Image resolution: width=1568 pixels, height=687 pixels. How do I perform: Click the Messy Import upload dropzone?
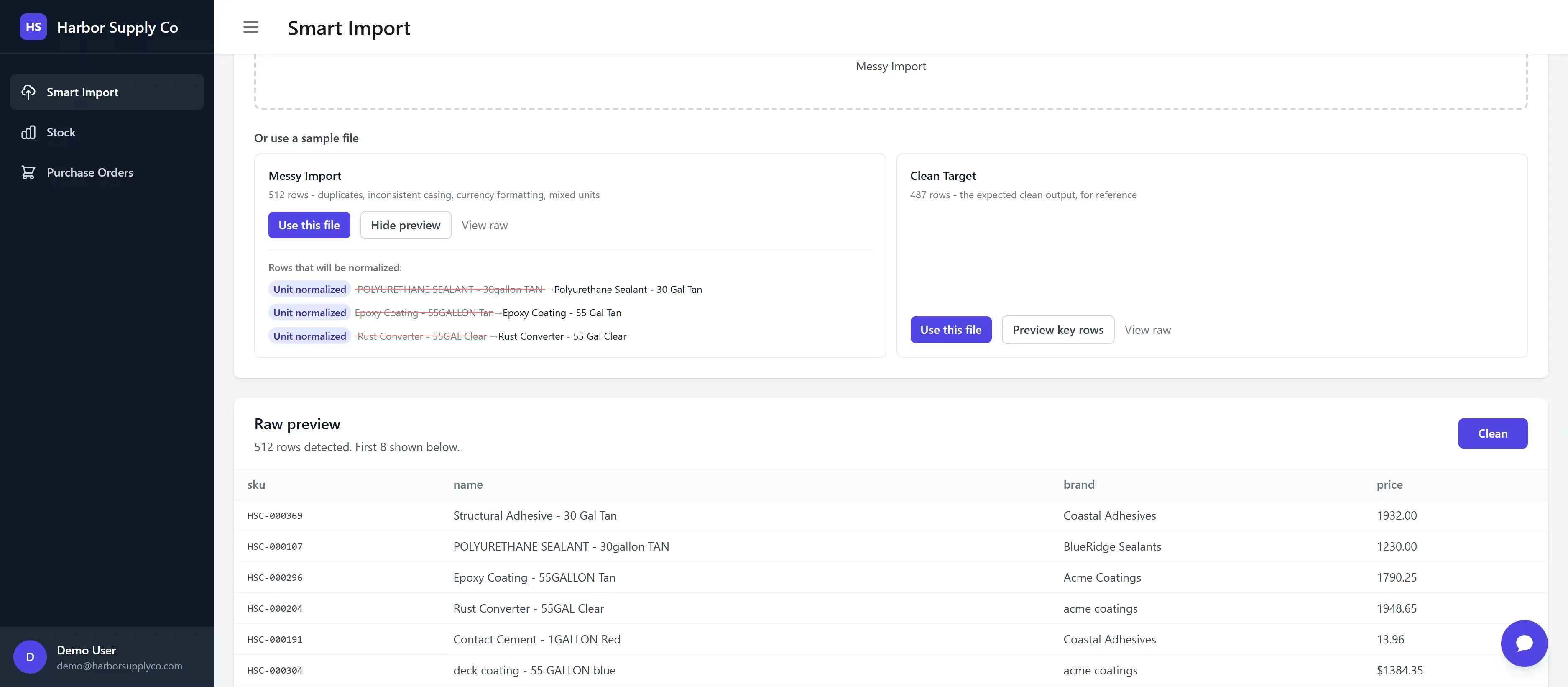(x=891, y=81)
